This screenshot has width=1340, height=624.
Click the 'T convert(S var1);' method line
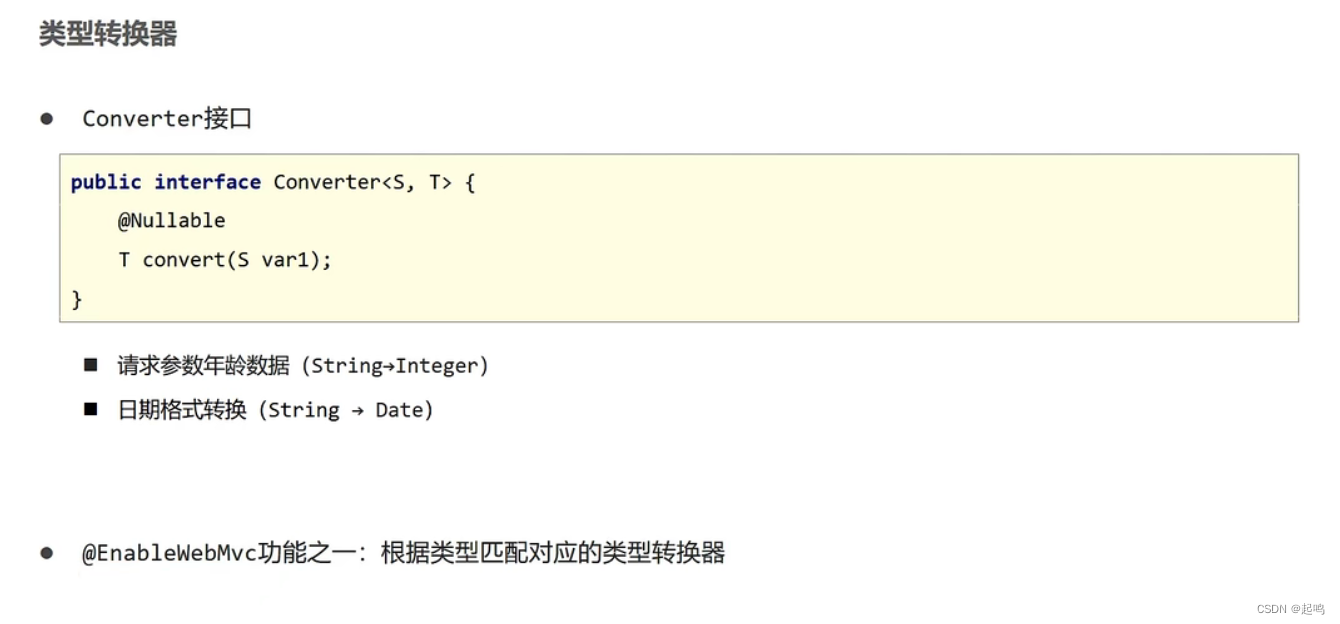pyautogui.click(x=224, y=260)
